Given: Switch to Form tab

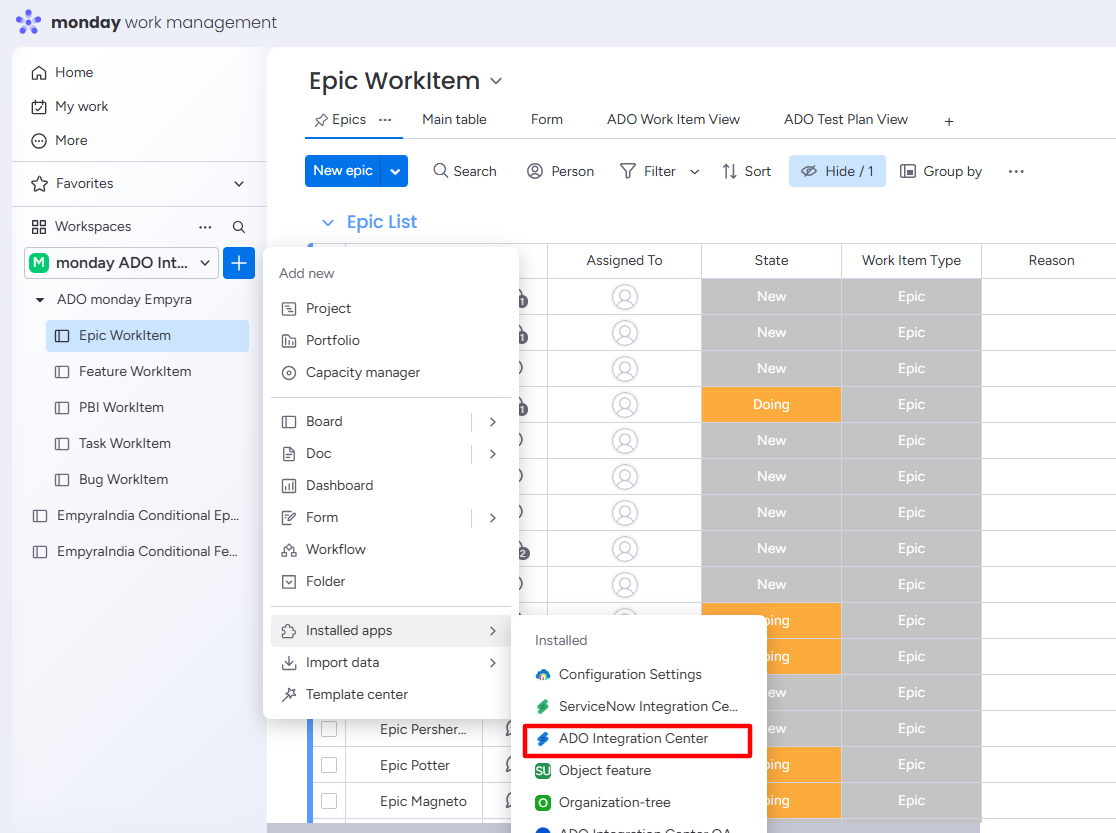Looking at the screenshot, I should 547,120.
